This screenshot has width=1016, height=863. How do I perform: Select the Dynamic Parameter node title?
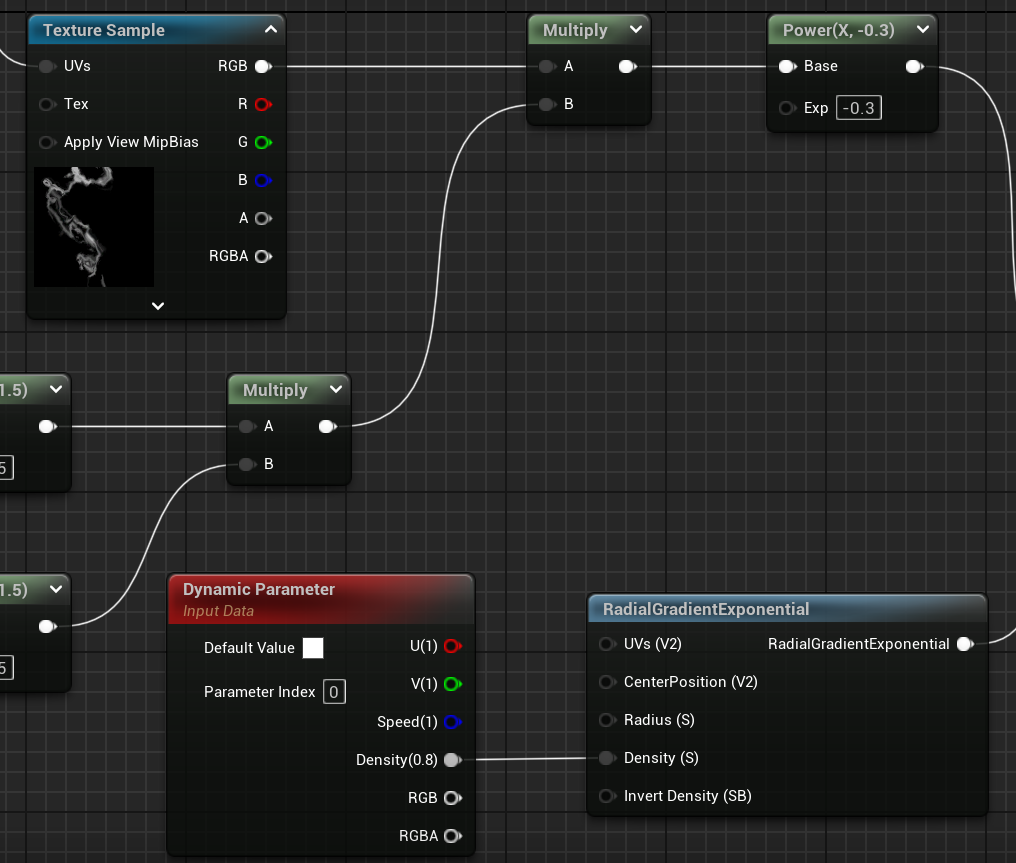pos(259,589)
